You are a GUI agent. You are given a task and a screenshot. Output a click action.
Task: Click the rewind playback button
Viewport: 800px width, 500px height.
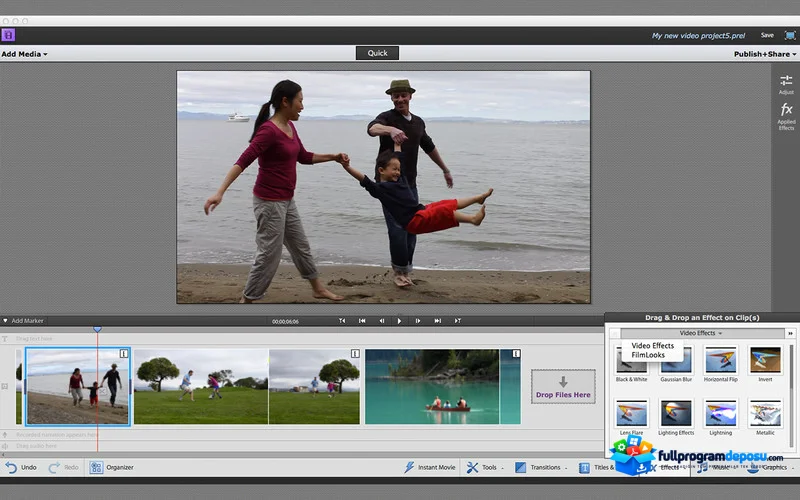362,320
